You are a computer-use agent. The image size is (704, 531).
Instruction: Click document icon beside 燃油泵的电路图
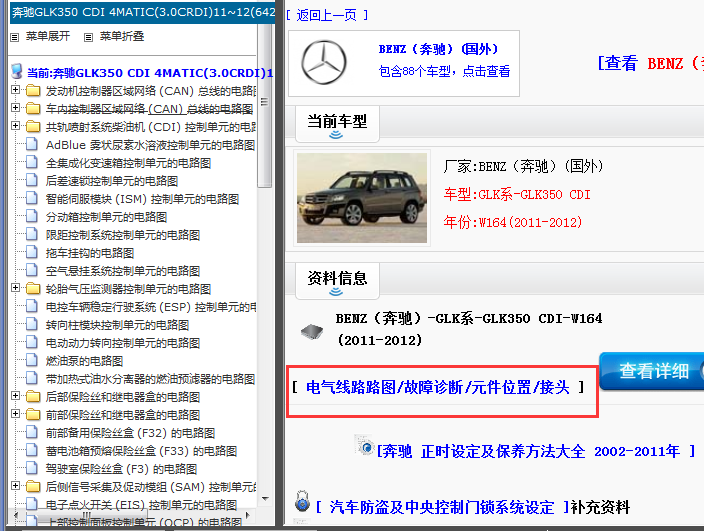click(32, 360)
